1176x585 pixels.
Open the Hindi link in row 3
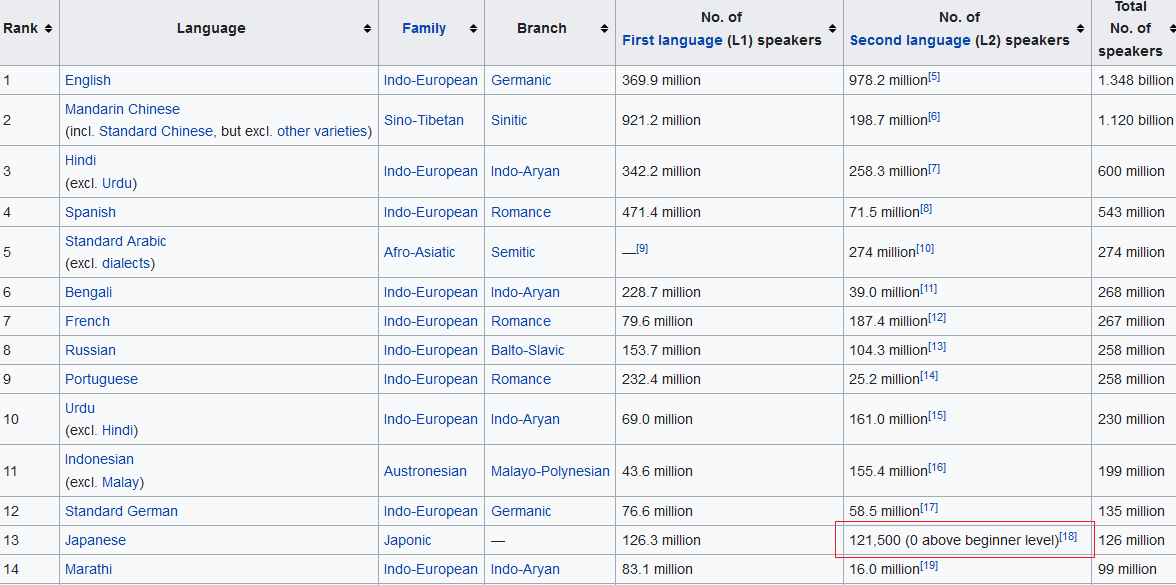(x=80, y=160)
